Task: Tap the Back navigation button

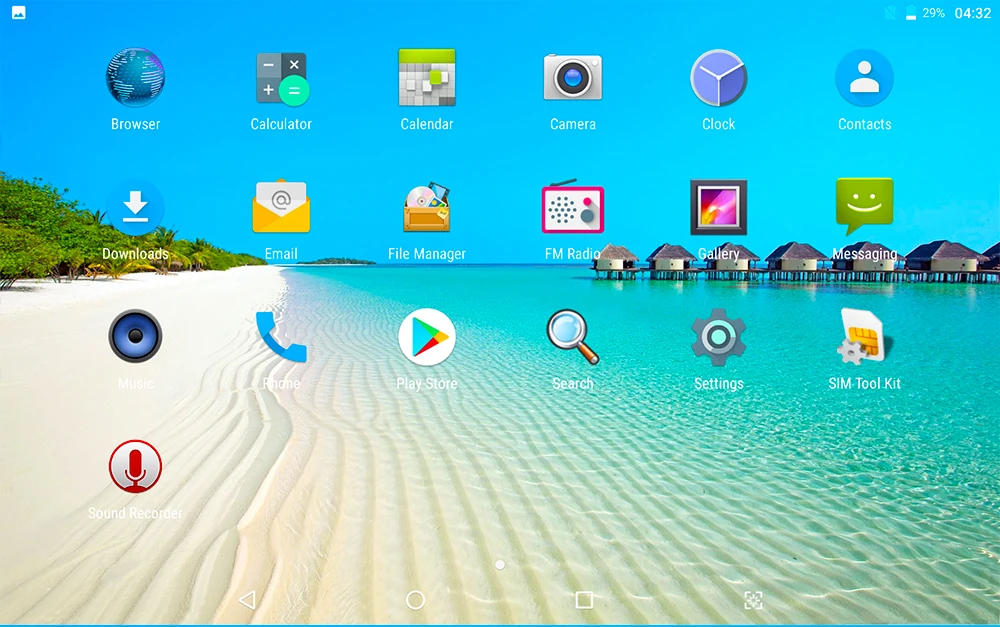Action: (x=247, y=600)
